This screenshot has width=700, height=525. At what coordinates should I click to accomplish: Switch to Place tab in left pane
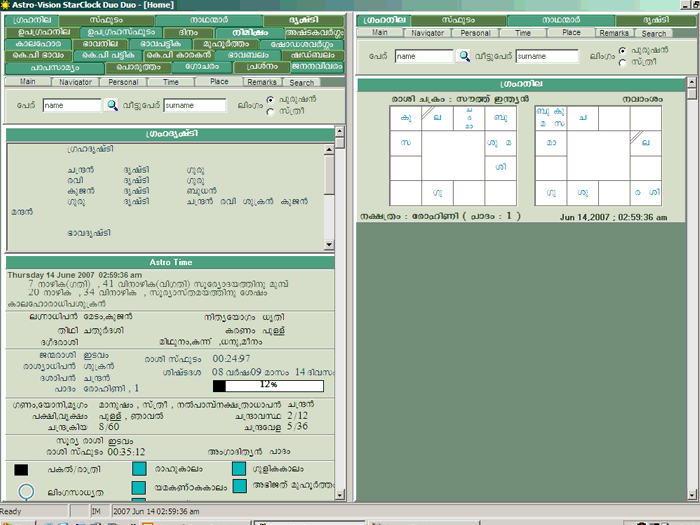219,82
